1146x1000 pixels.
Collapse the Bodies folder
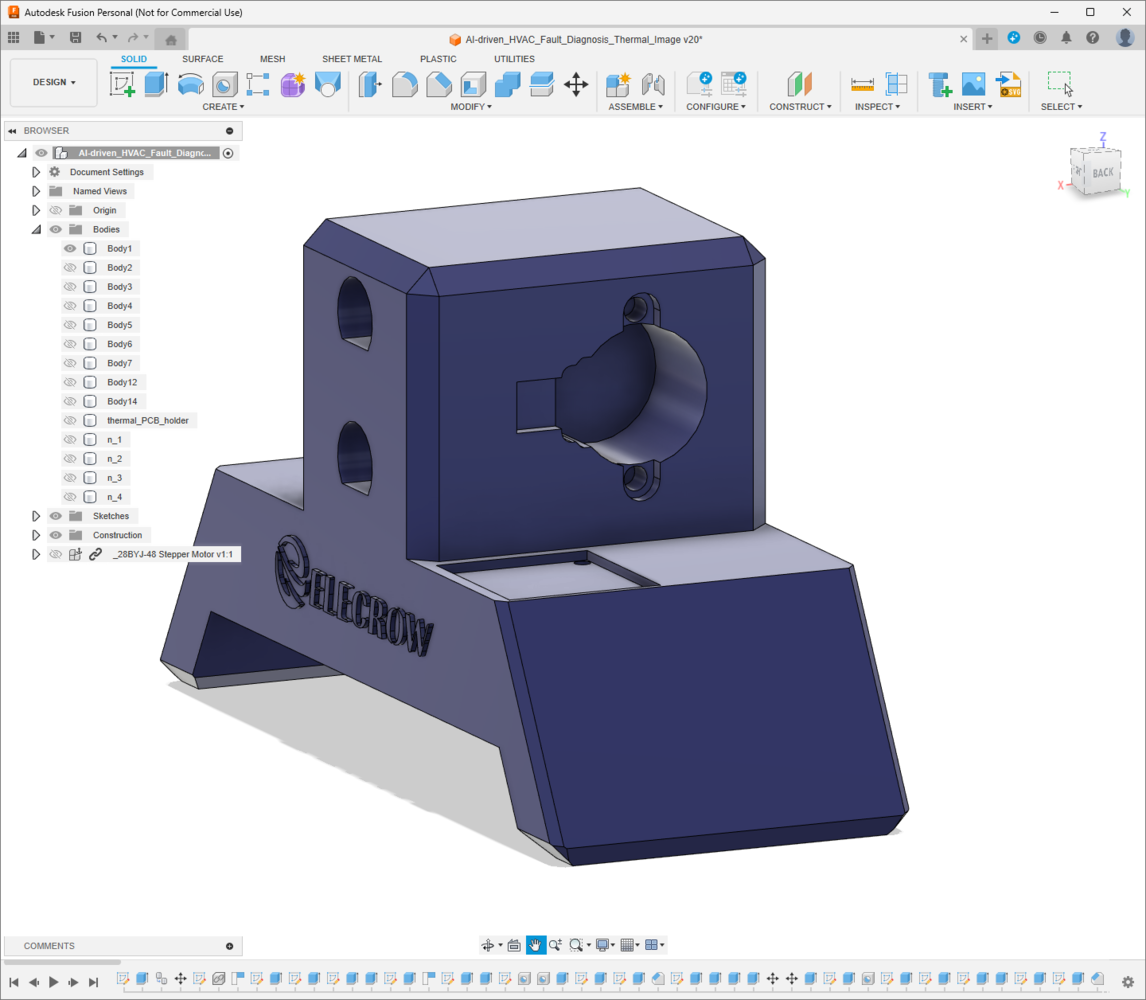(35, 230)
